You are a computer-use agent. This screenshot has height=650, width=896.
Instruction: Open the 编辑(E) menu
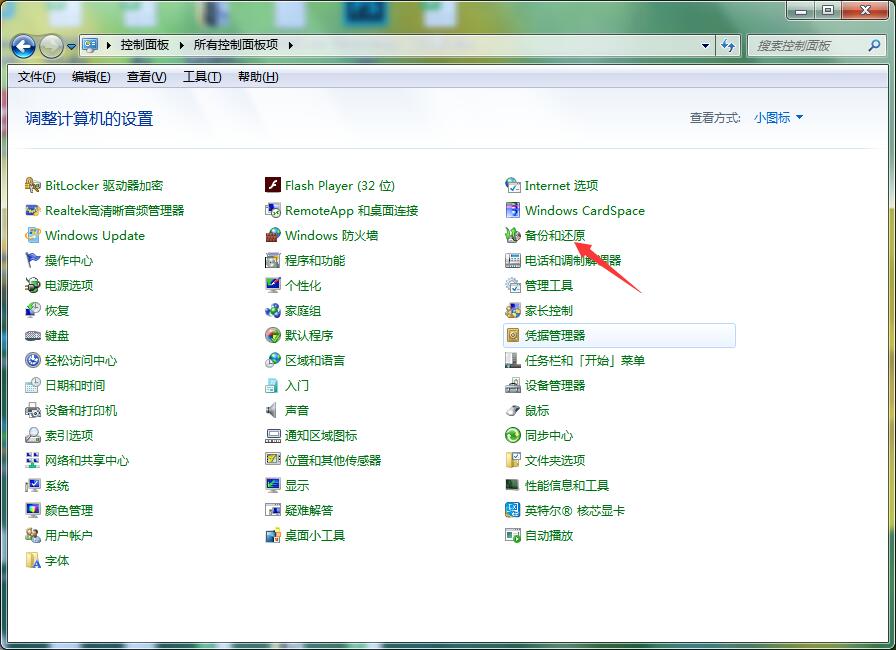[91, 77]
